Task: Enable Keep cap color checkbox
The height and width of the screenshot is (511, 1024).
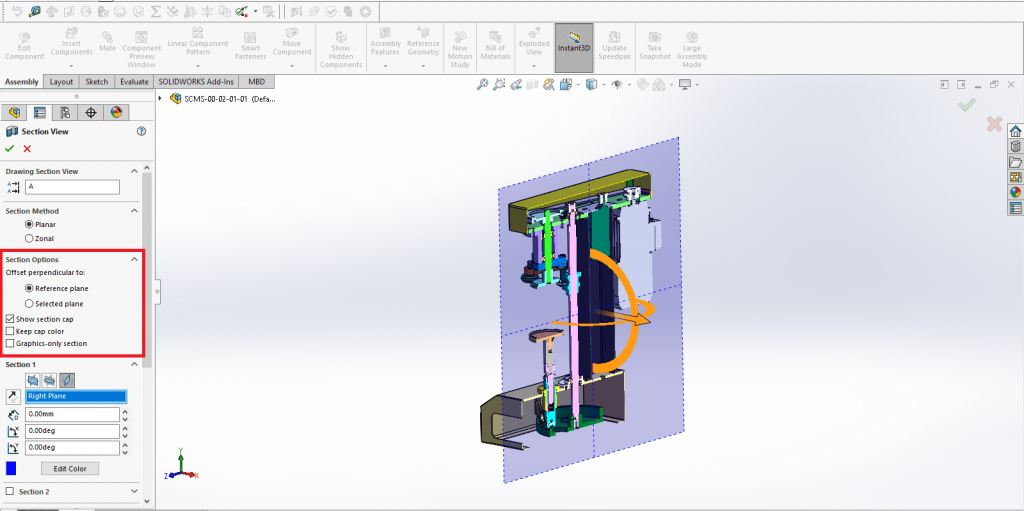Action: (x=10, y=331)
